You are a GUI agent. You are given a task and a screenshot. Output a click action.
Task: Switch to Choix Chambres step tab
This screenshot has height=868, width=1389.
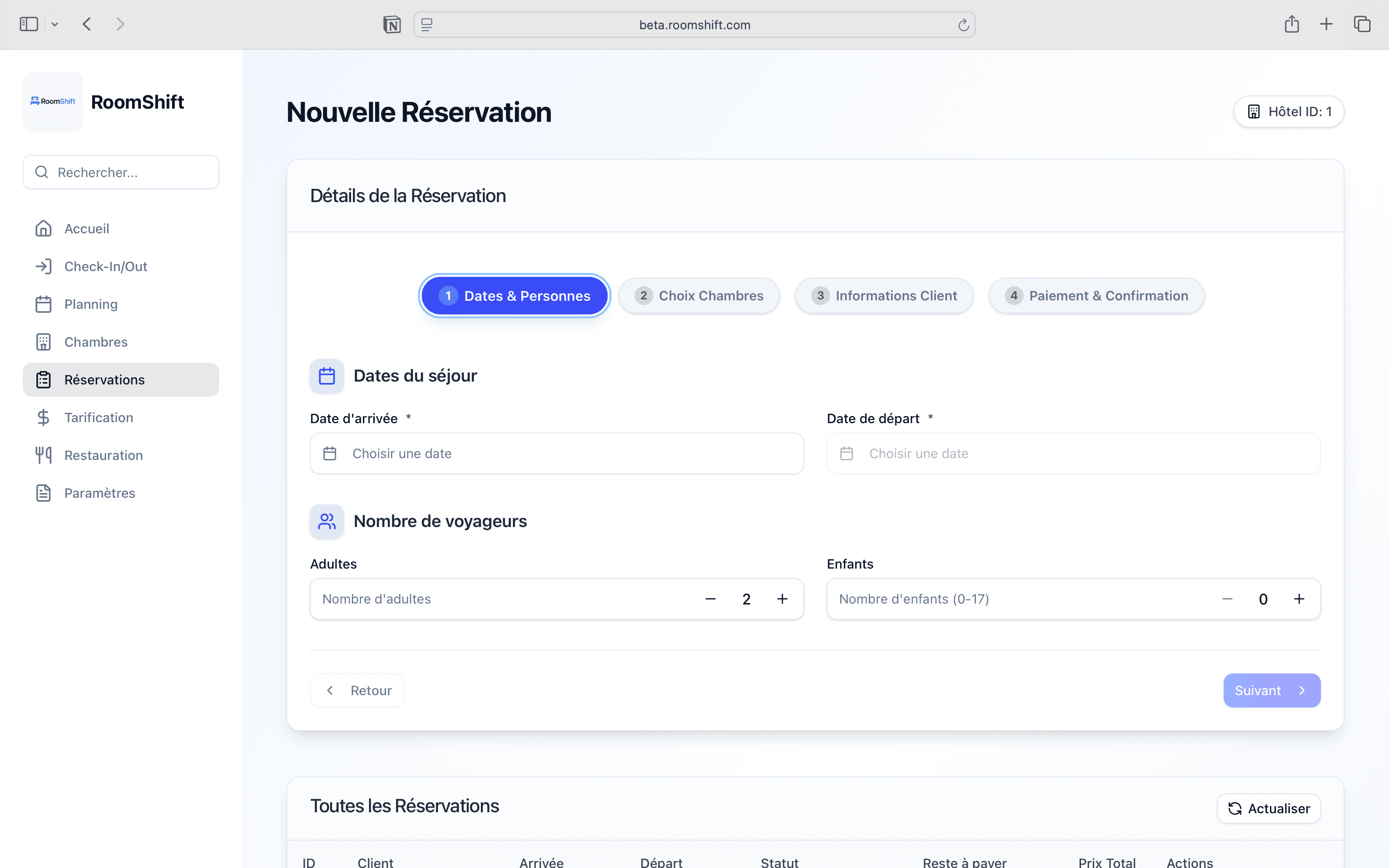(x=699, y=296)
